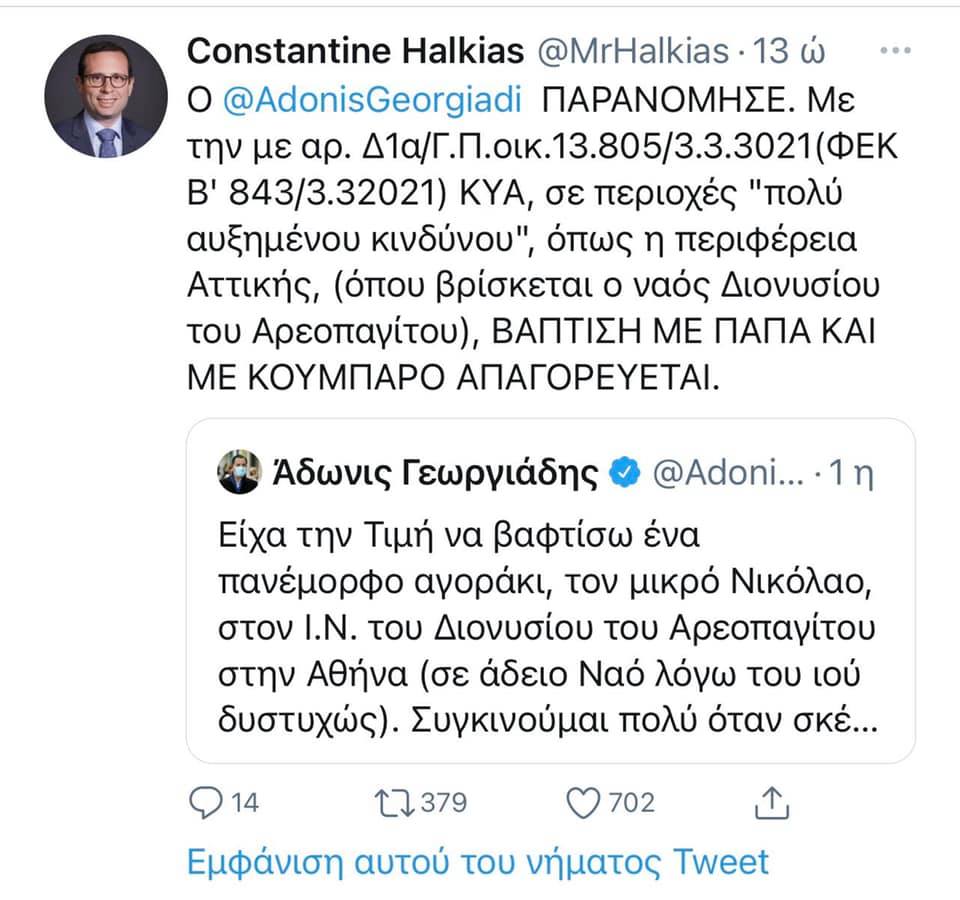The height and width of the screenshot is (900, 960).
Task: Open Constantine Halkias profile picture
Action: pyautogui.click(x=106, y=97)
